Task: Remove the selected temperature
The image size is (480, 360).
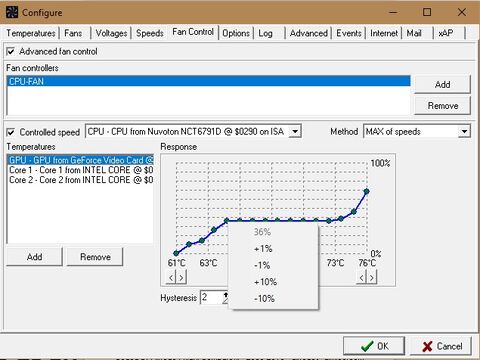Action: [95, 257]
